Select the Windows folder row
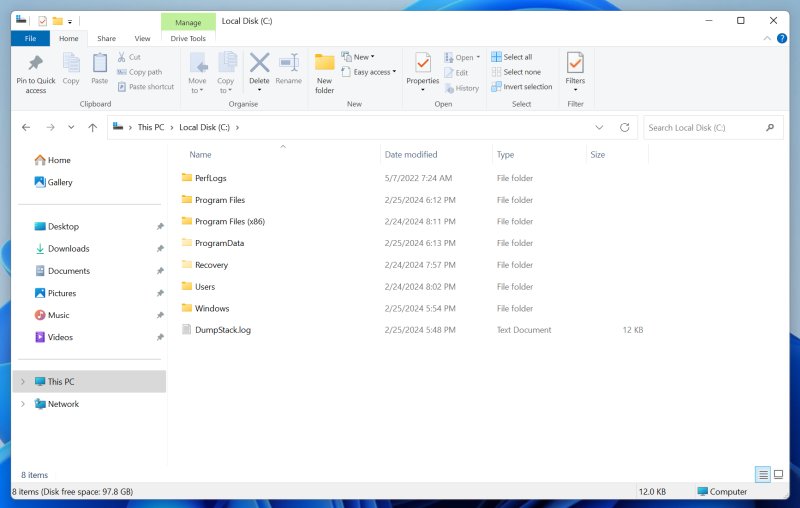Screen dimensions: 800x508 pos(414,308)
